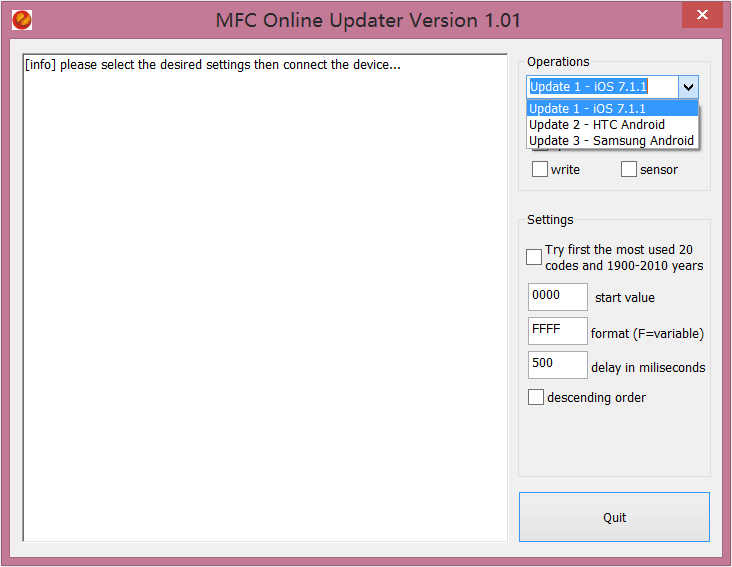Enable the write checkbox
This screenshot has width=732, height=567.
coord(540,170)
